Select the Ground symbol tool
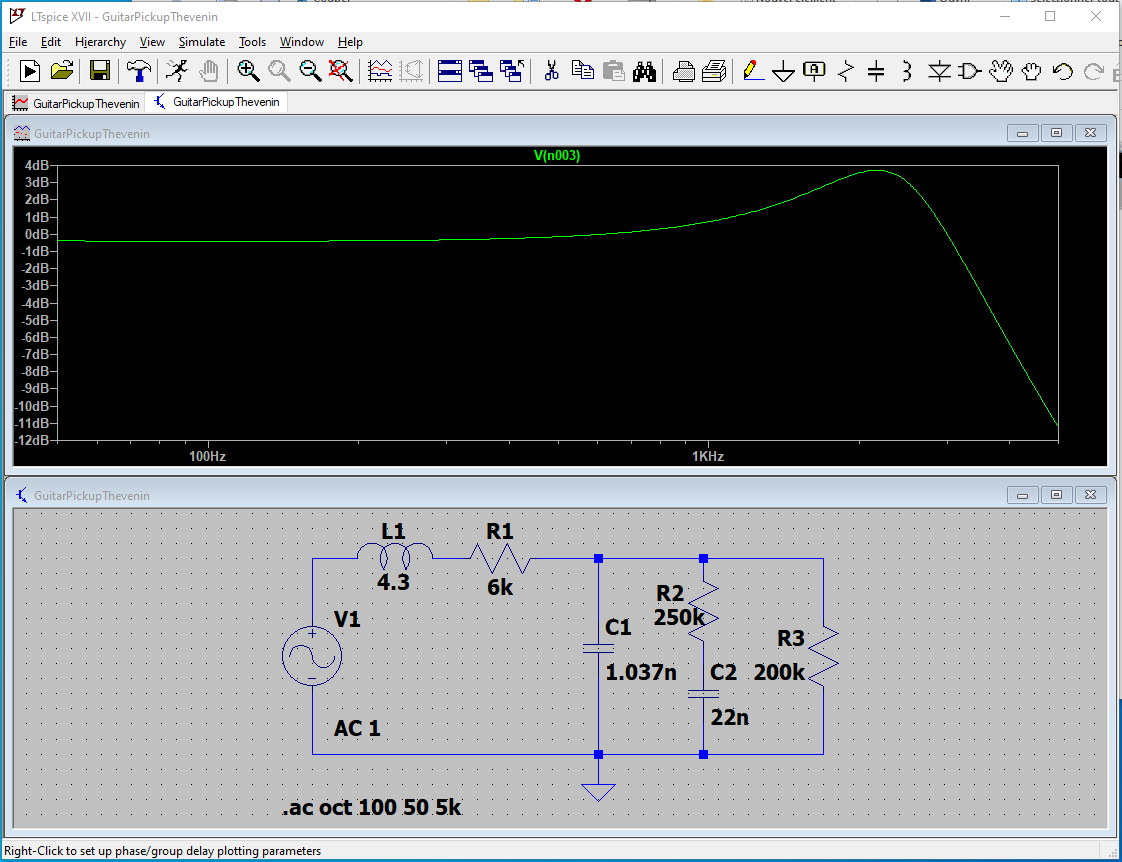This screenshot has width=1122, height=862. click(x=783, y=71)
